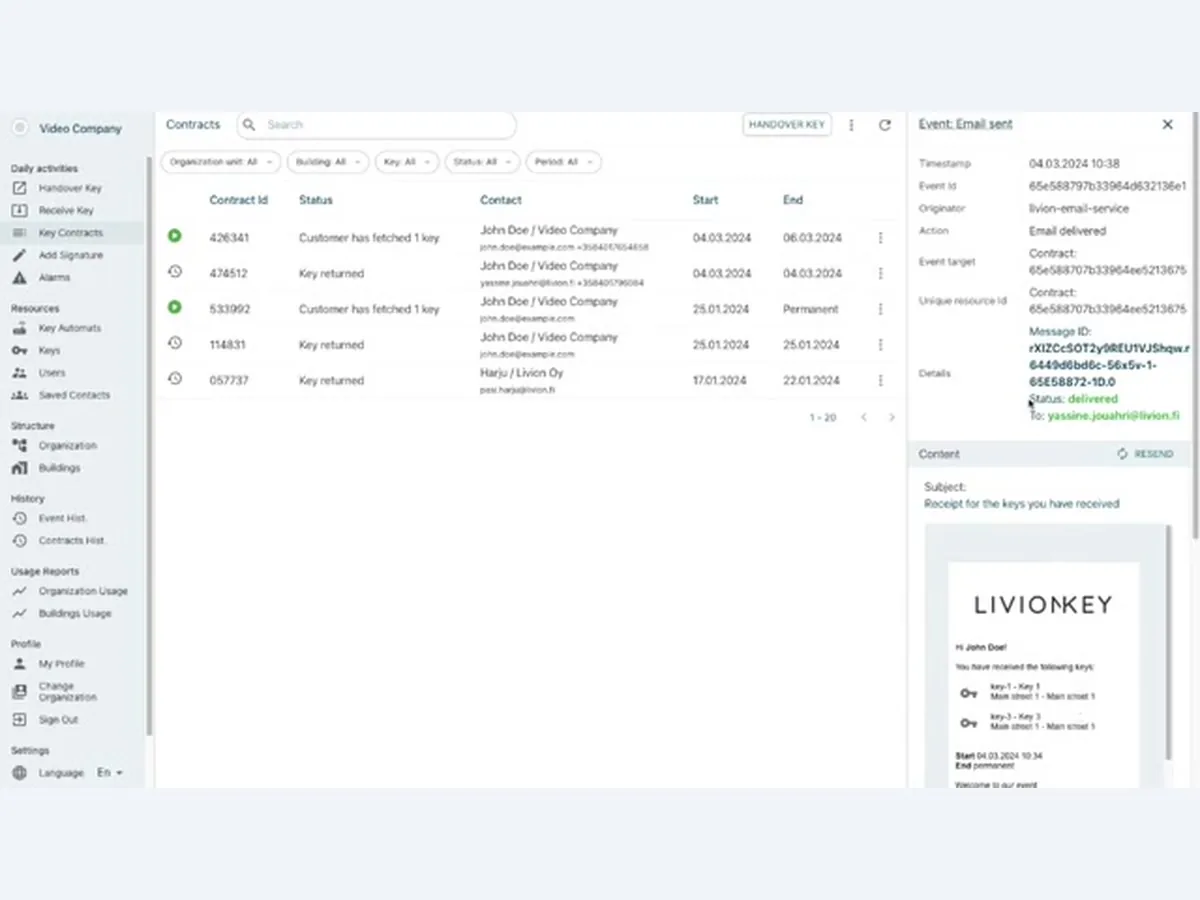
Task: Open row menu for contract 114831
Action: tap(881, 345)
